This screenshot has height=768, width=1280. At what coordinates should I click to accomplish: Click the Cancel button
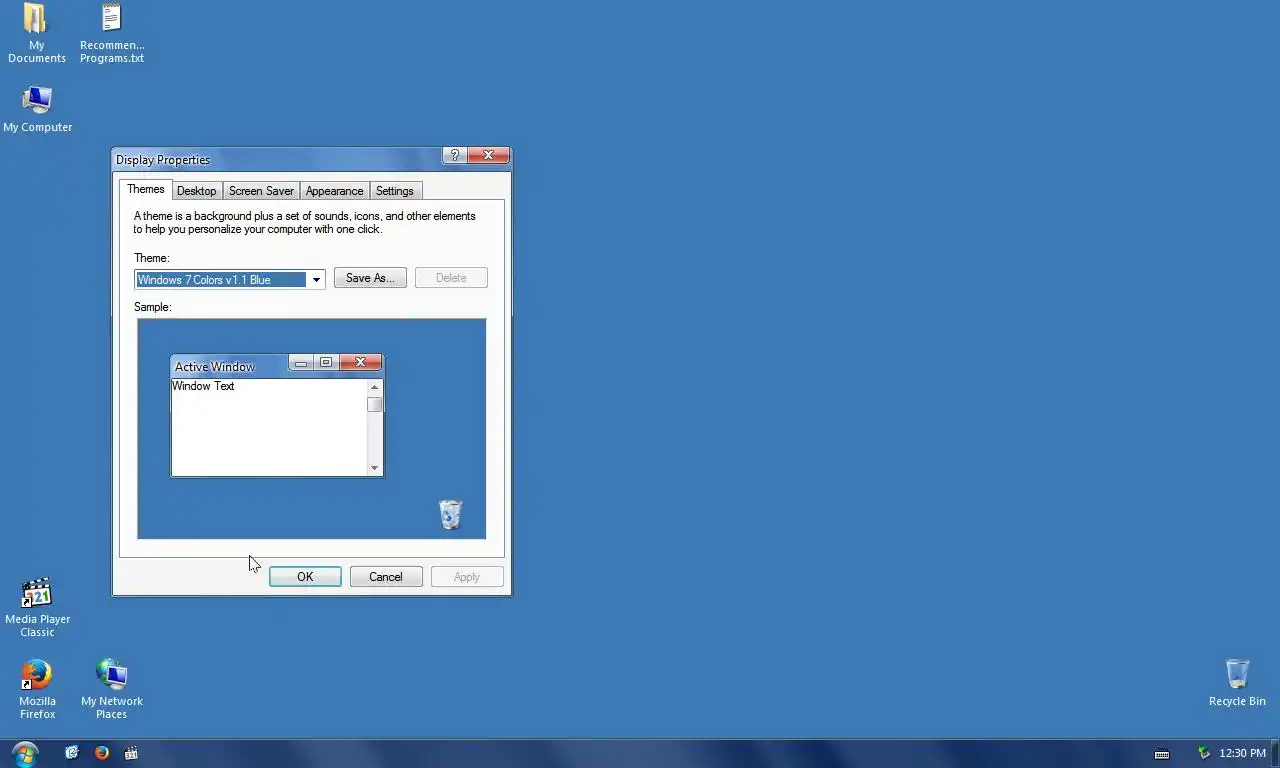pyautogui.click(x=386, y=577)
